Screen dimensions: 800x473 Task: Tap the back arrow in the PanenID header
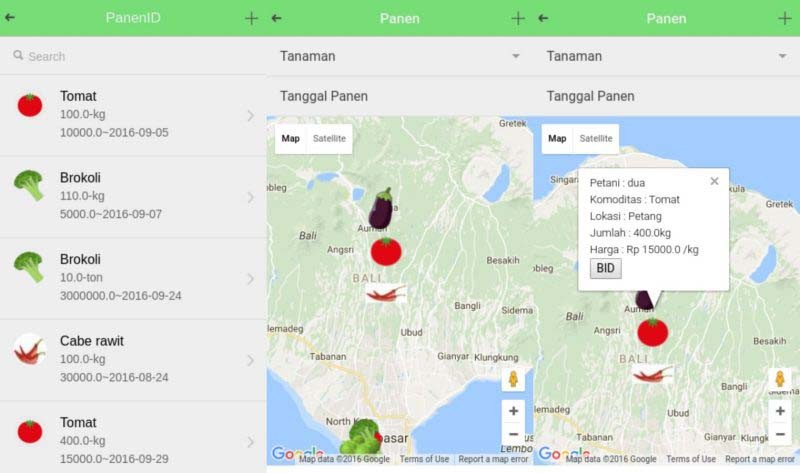[x=10, y=18]
